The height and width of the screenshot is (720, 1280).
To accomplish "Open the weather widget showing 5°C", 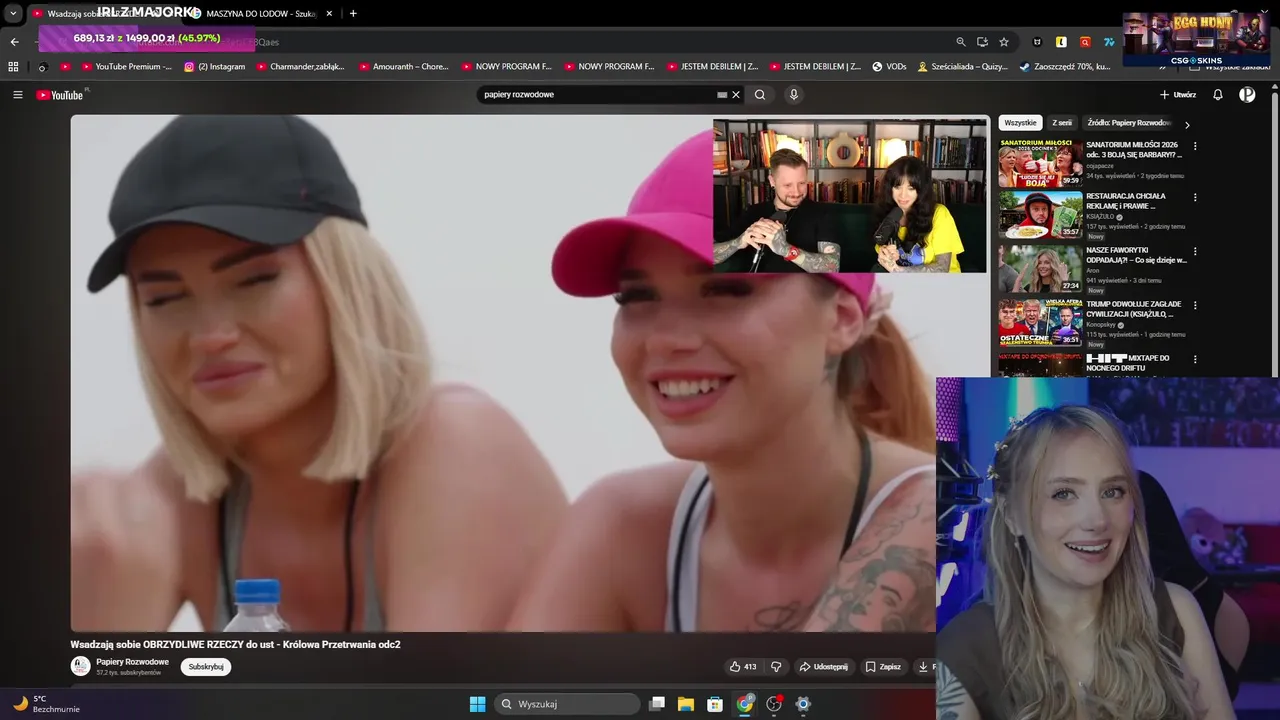I will coord(45,704).
